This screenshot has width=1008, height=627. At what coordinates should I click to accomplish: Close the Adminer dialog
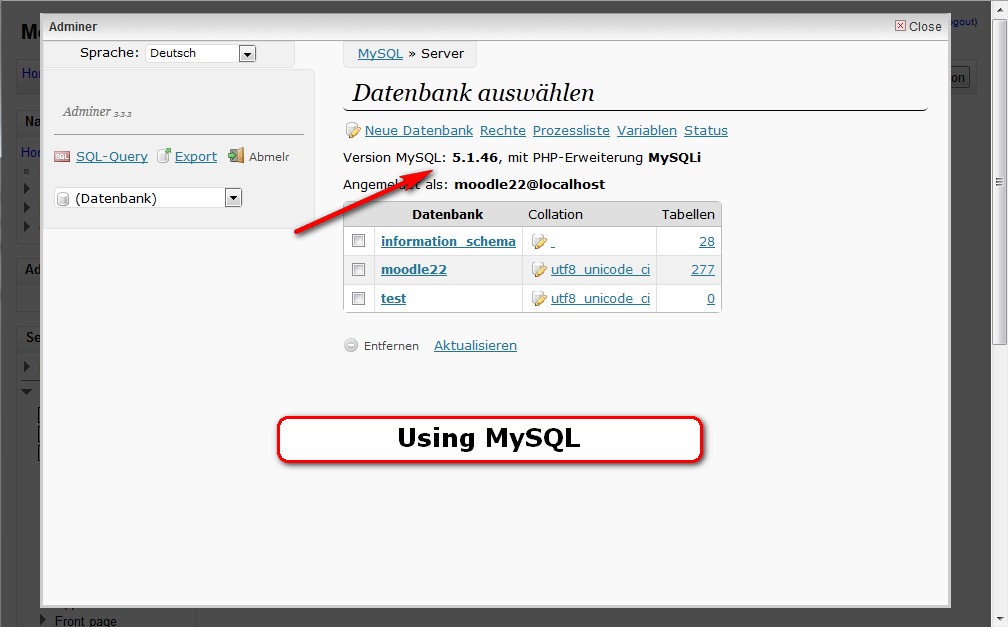[918, 26]
